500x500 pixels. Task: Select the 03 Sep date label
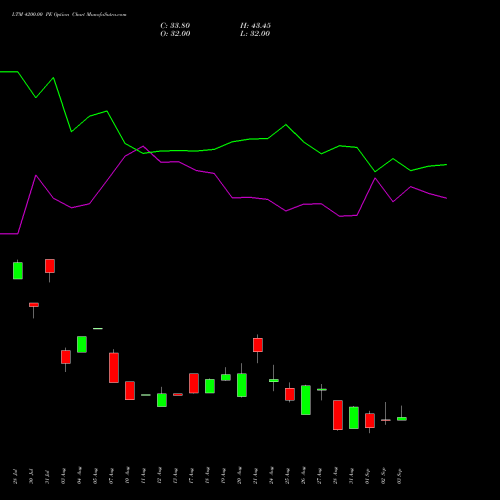coord(399,476)
